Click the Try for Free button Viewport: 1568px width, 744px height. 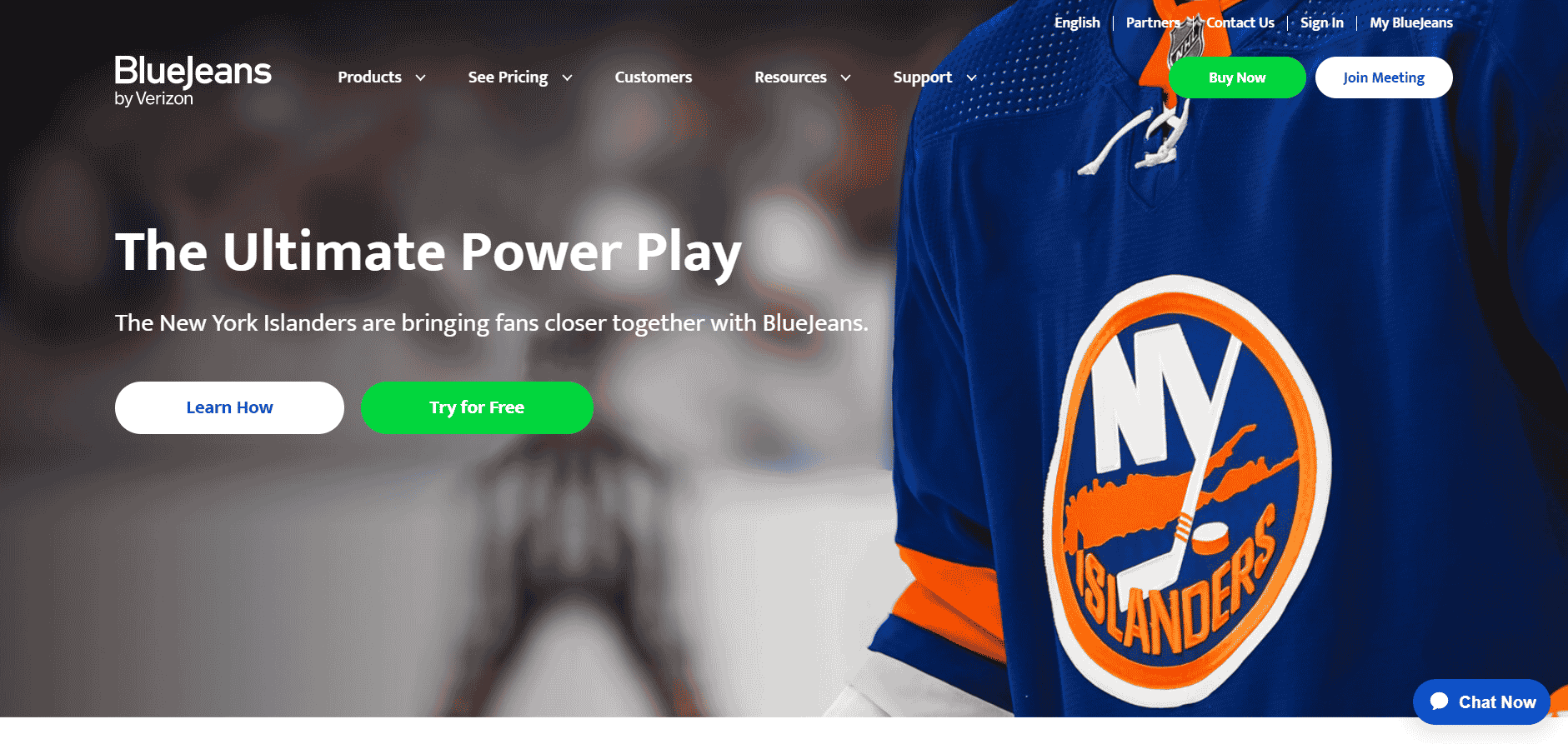click(477, 407)
